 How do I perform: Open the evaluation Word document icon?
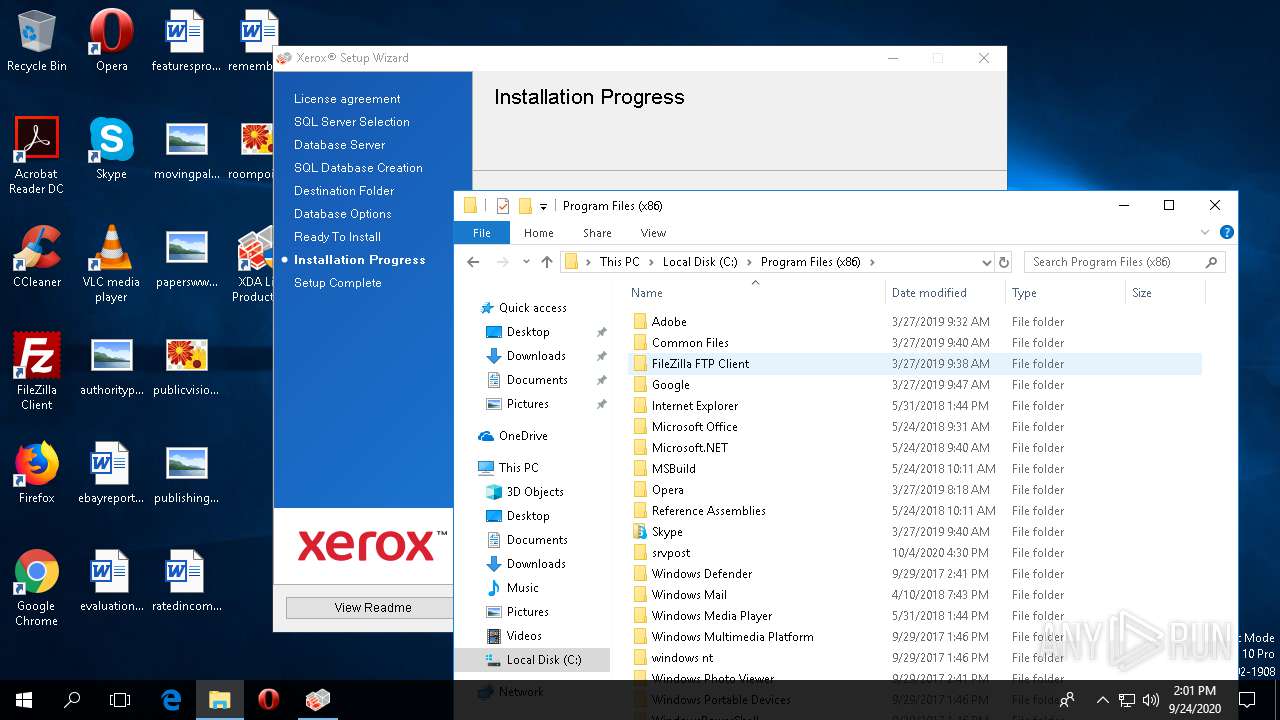(x=111, y=582)
